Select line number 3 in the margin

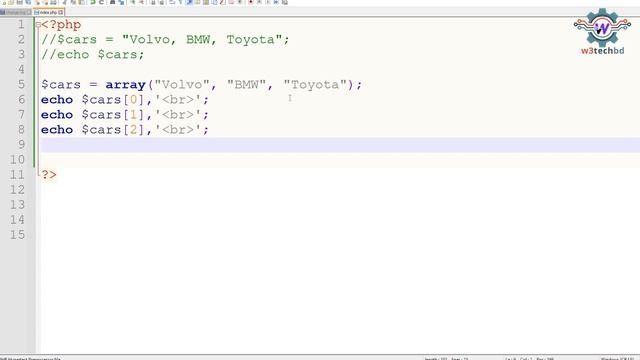click(21, 54)
